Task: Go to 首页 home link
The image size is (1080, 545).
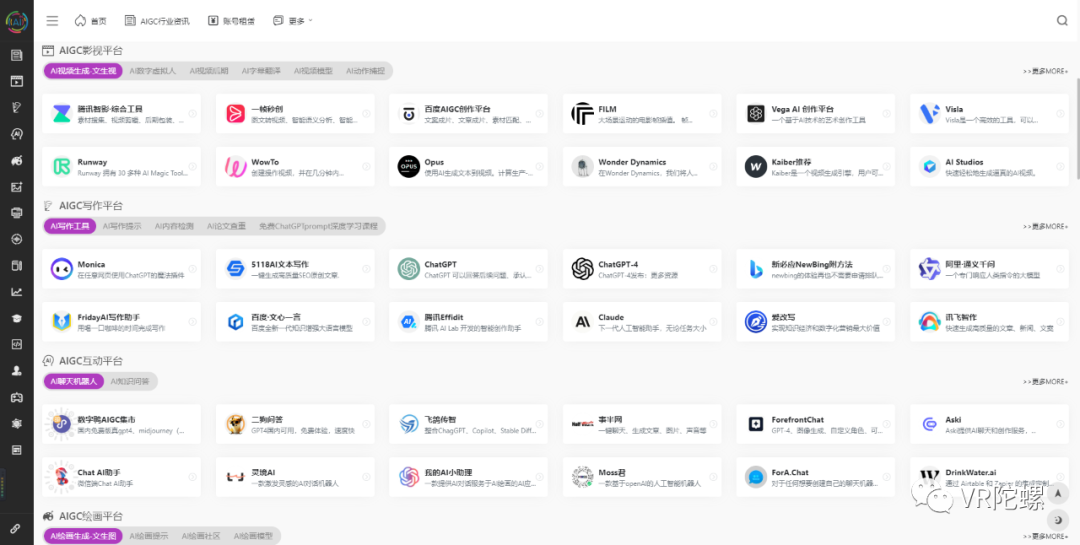Action: point(90,20)
